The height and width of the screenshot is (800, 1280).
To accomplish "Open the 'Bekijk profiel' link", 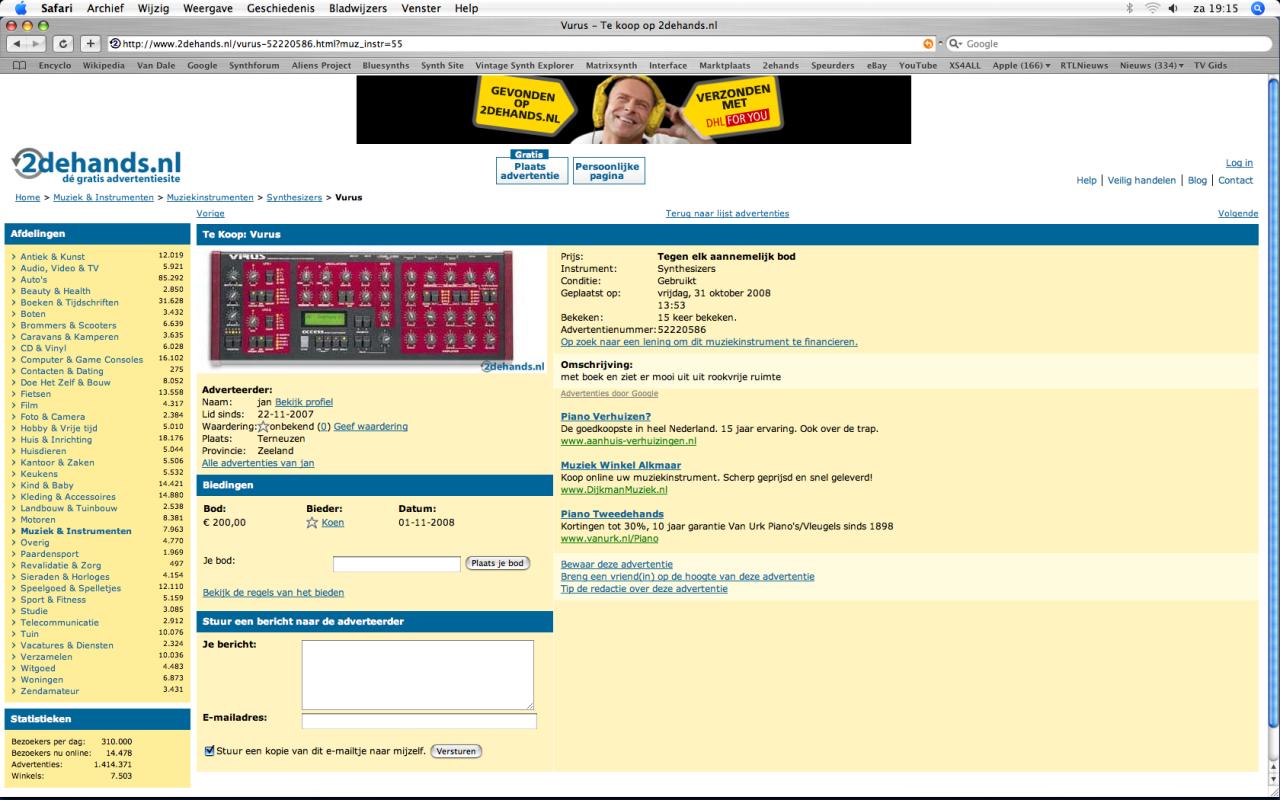I will tap(304, 402).
